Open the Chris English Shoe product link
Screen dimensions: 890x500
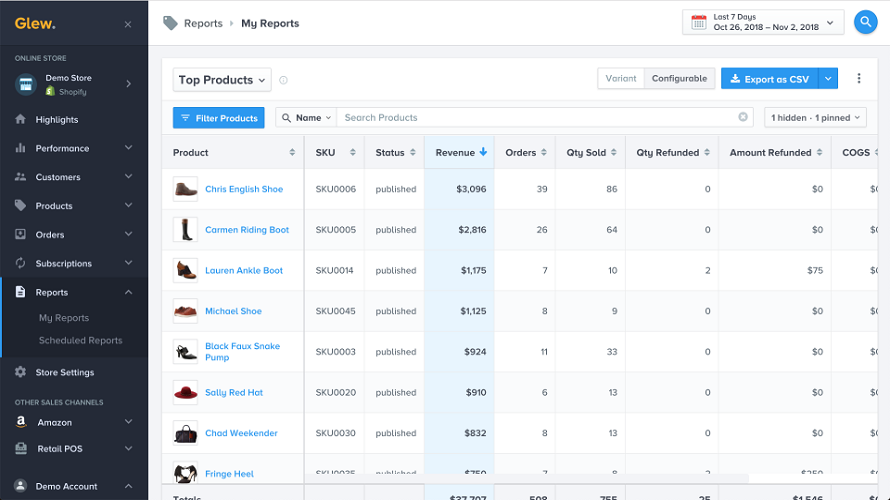tap(244, 189)
